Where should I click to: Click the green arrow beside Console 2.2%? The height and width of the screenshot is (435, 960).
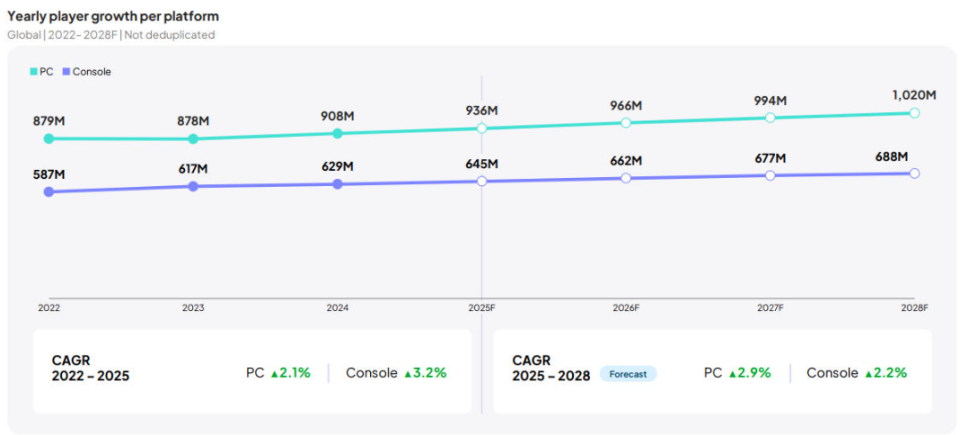click(x=869, y=374)
